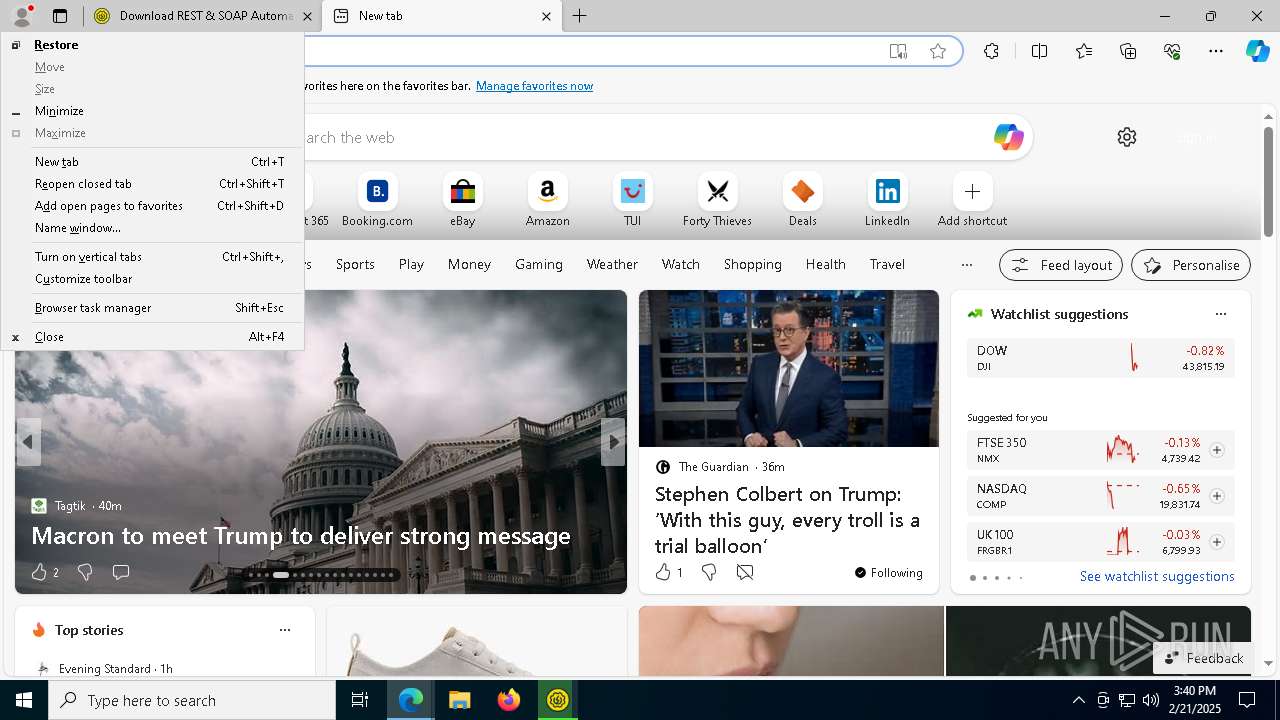Click Add shortcut plus tile
Screen dimensions: 1280x720
[x=972, y=201]
